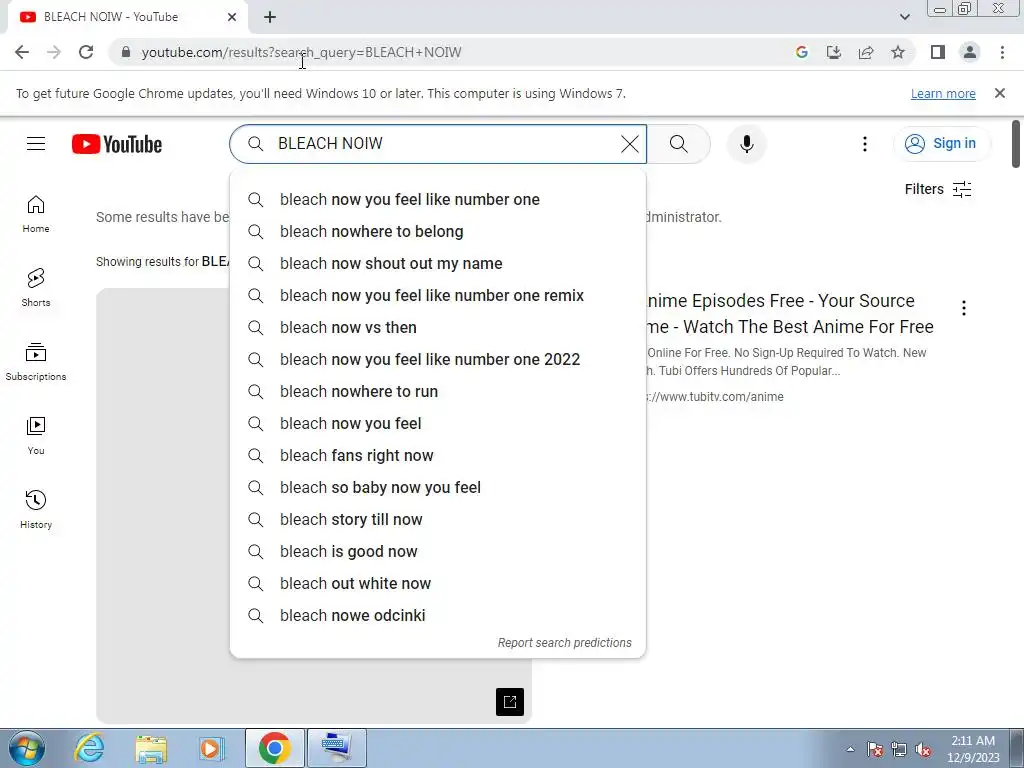
Task: Close the BLEACH NOIW YouTube tab
Action: point(232,17)
